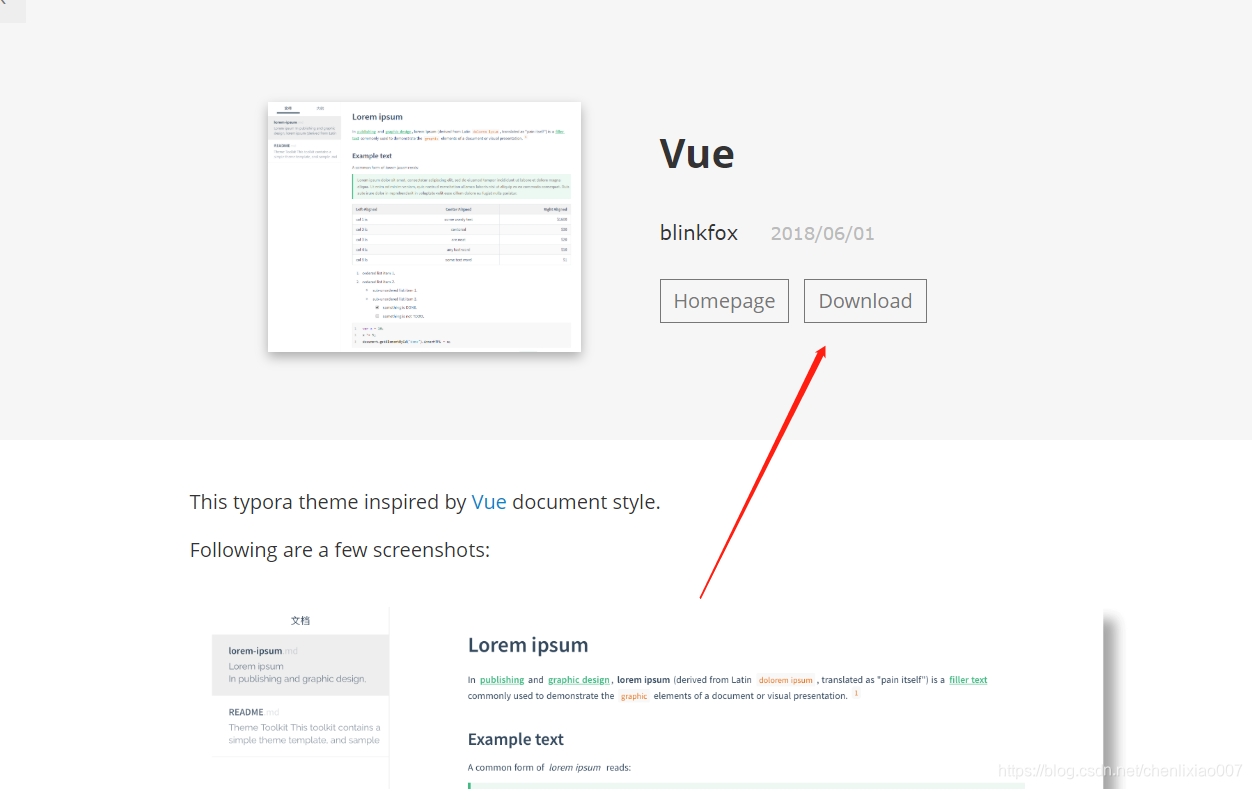Click the 'Example text' heading in screenshot
The image size is (1252, 789).
pos(516,740)
